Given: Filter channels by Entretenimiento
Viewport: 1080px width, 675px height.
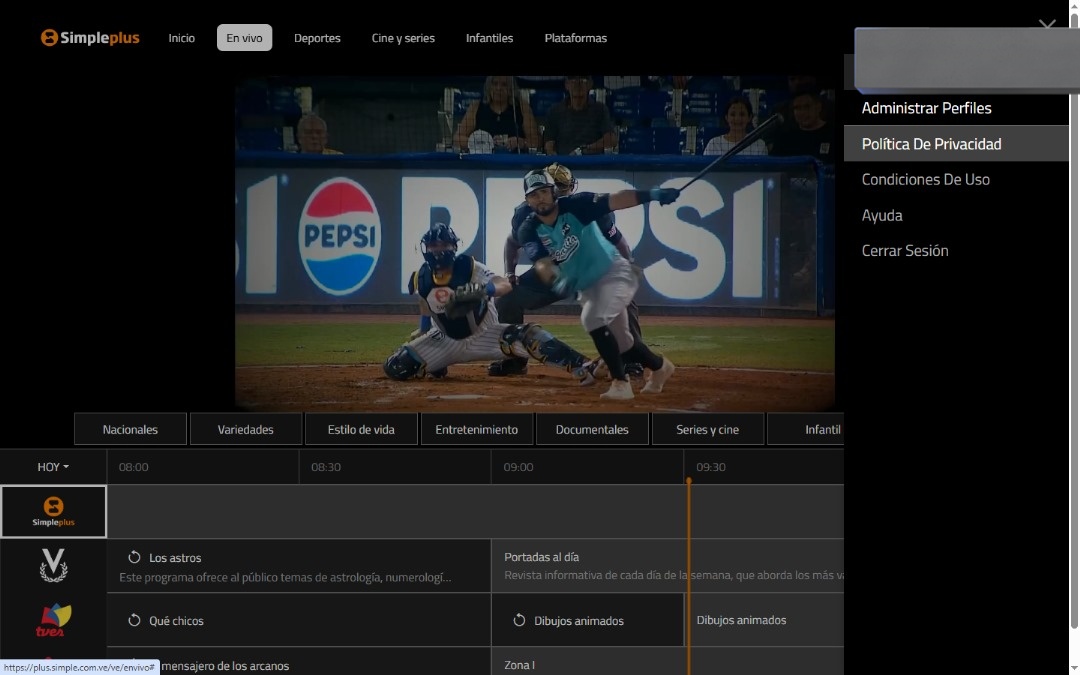Looking at the screenshot, I should [477, 429].
